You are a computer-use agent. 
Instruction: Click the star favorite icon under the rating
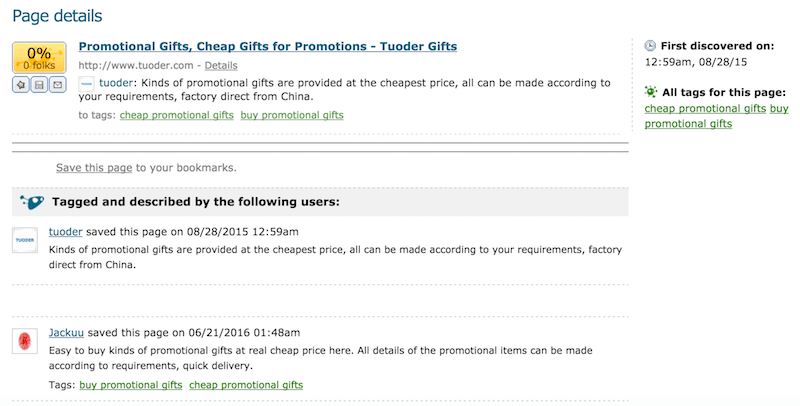pyautogui.click(x=21, y=85)
